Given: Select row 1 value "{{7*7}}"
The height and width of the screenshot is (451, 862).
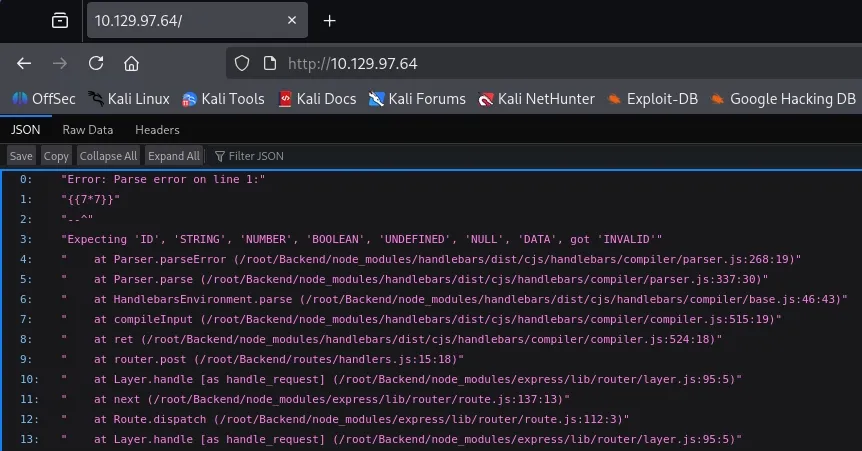Looking at the screenshot, I should [x=91, y=199].
